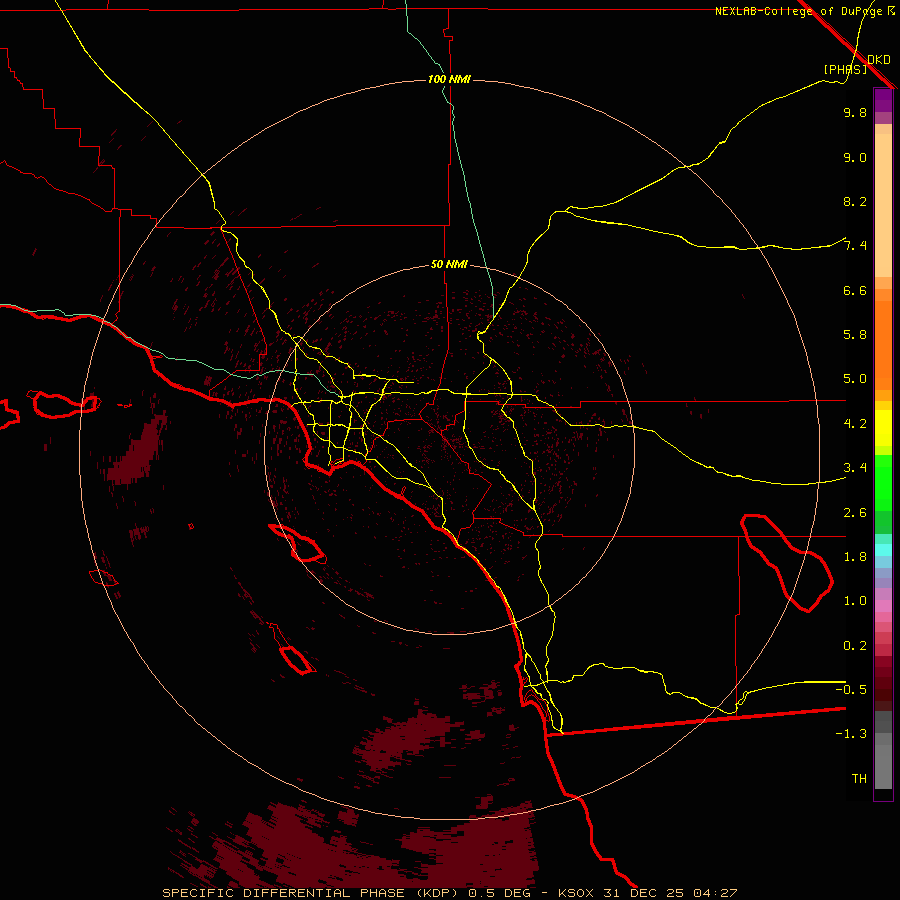Click the yellow segment of the color bar

883,428
